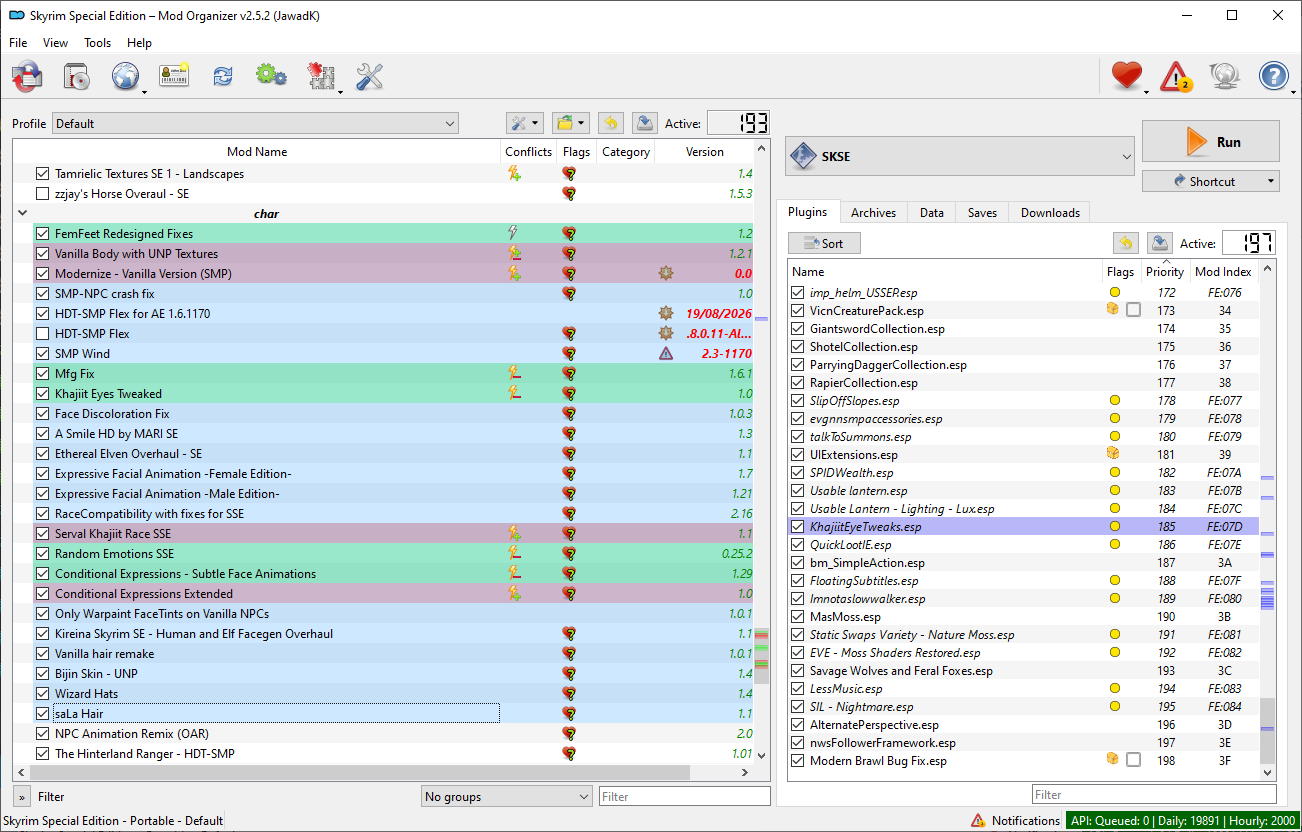Disable the SMP Wind mod checkbox
The width and height of the screenshot is (1302, 832).
pos(42,353)
